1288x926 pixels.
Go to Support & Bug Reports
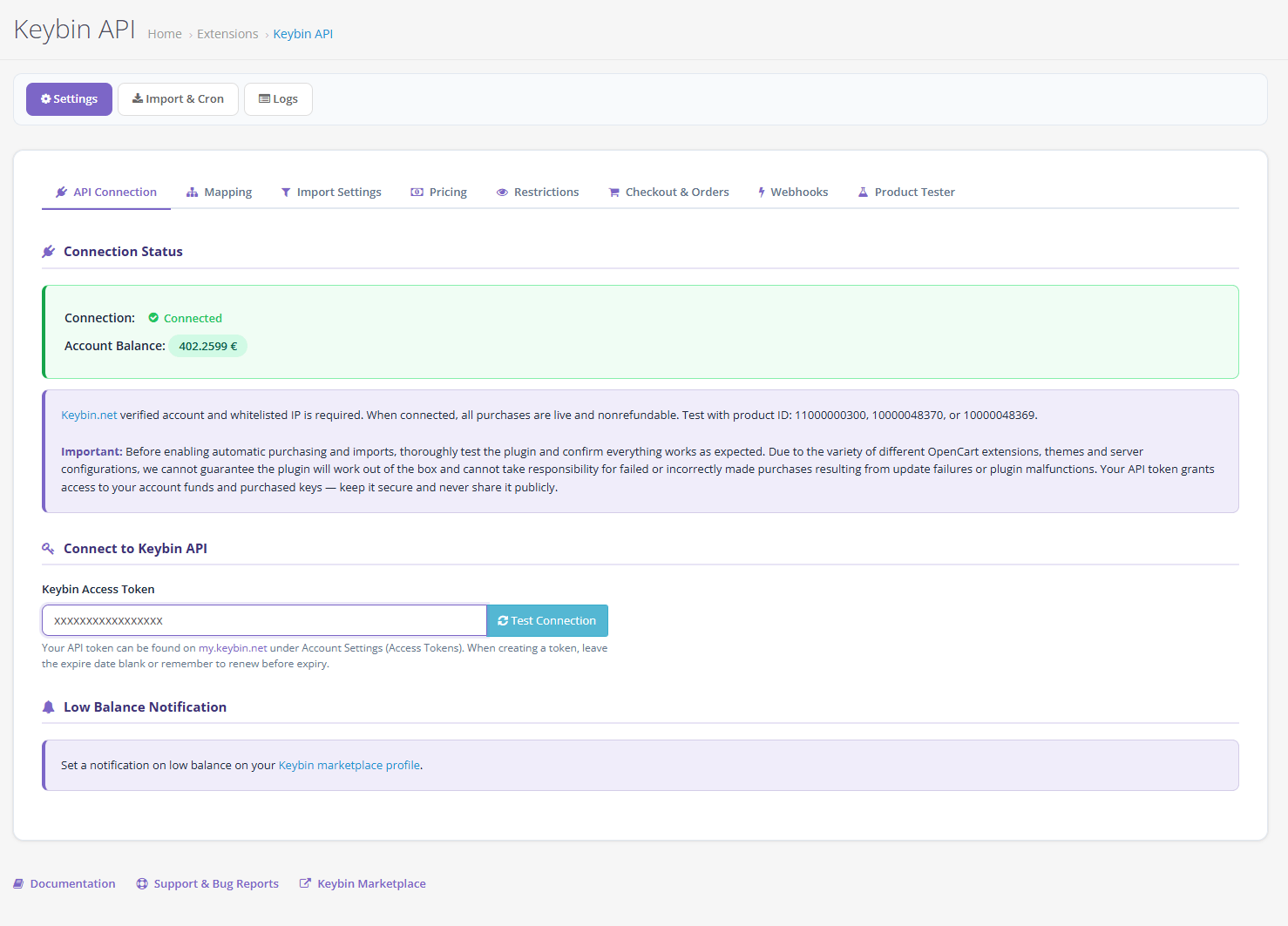[216, 884]
